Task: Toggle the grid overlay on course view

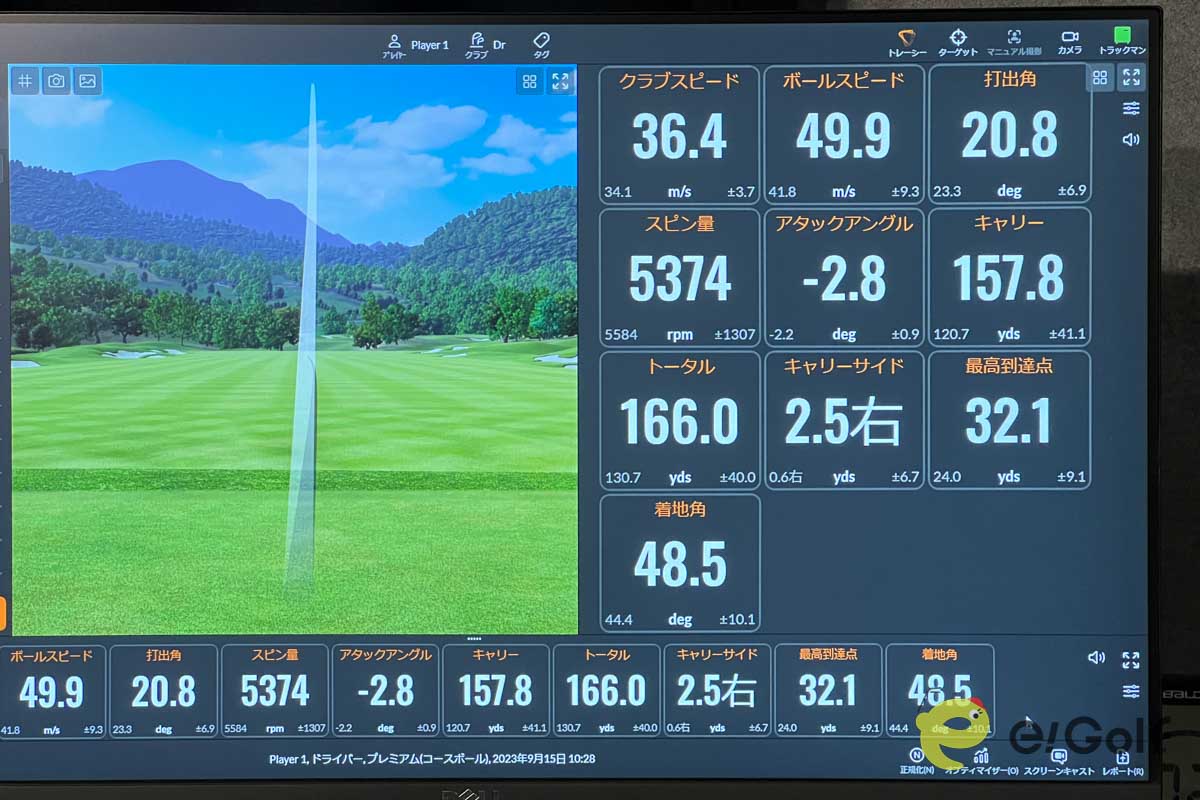Action: coord(25,81)
